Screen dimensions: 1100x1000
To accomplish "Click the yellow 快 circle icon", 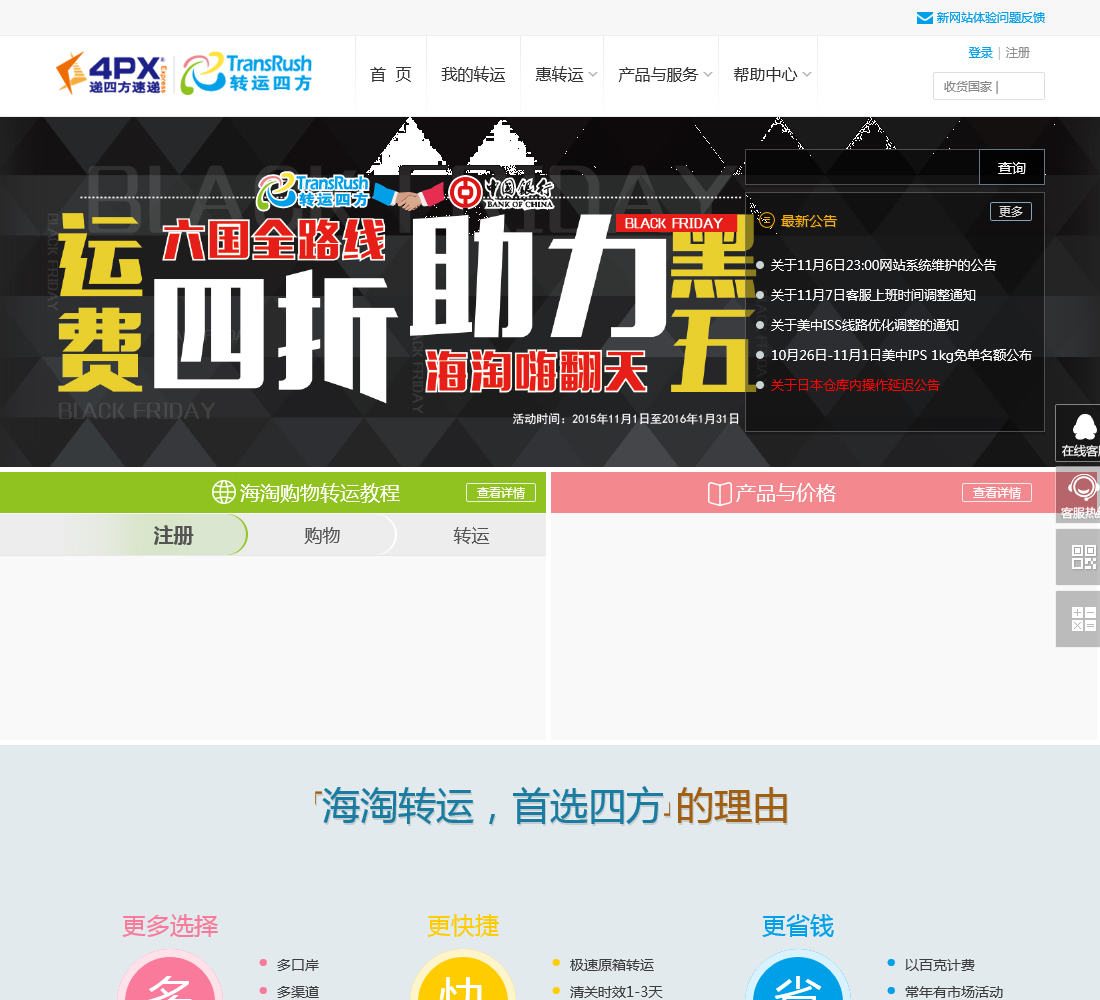I will pos(462,977).
